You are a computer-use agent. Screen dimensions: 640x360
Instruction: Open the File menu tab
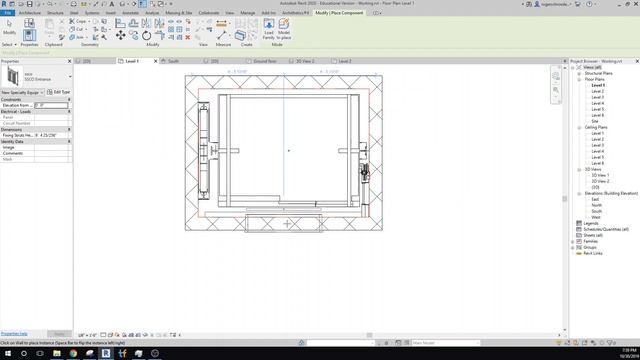tap(8, 13)
